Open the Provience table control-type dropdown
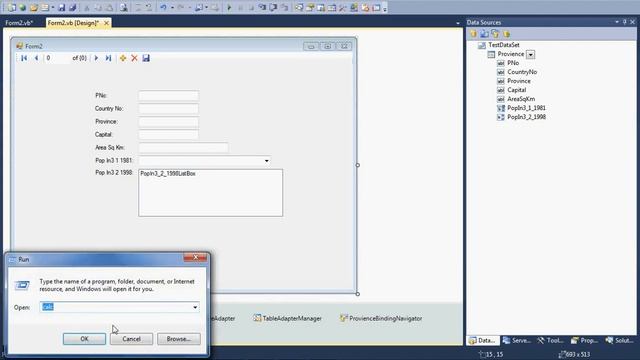This screenshot has width=640, height=360. (x=530, y=54)
